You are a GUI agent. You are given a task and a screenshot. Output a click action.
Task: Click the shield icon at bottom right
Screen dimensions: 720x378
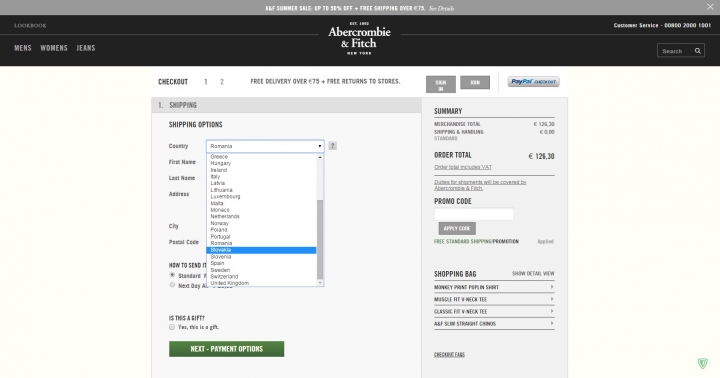(702, 363)
